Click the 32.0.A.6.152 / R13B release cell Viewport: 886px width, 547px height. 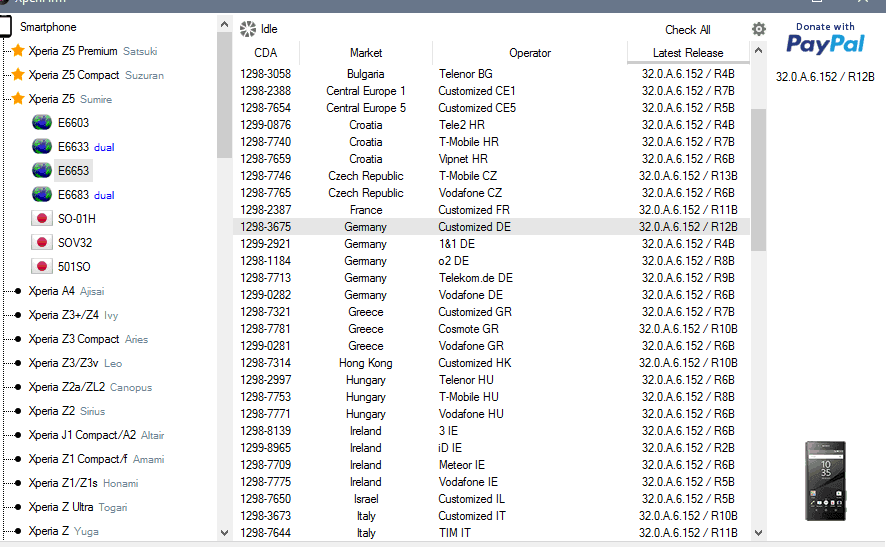688,176
